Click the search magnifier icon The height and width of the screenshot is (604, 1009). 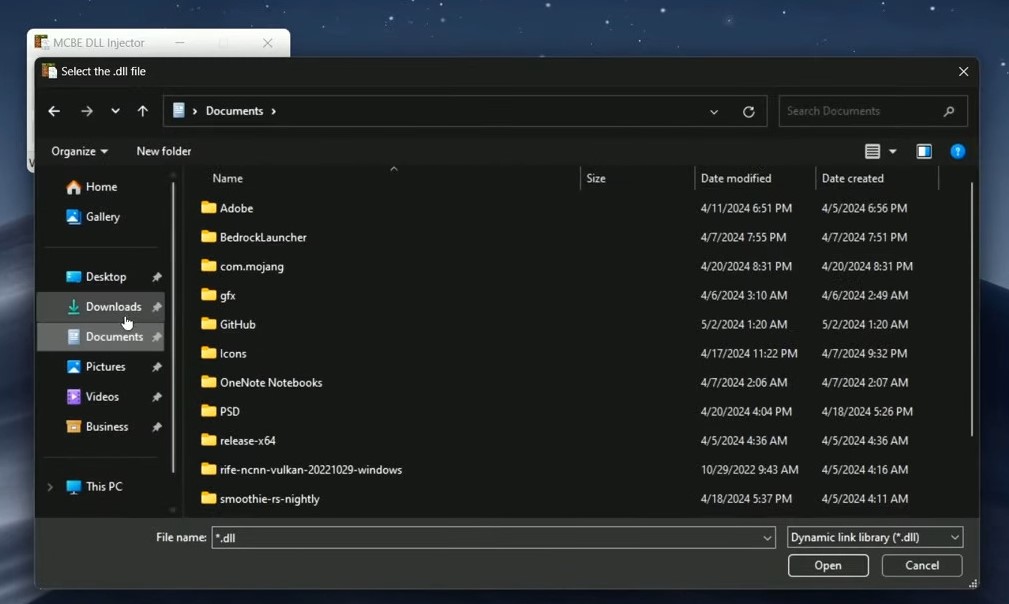tap(949, 111)
